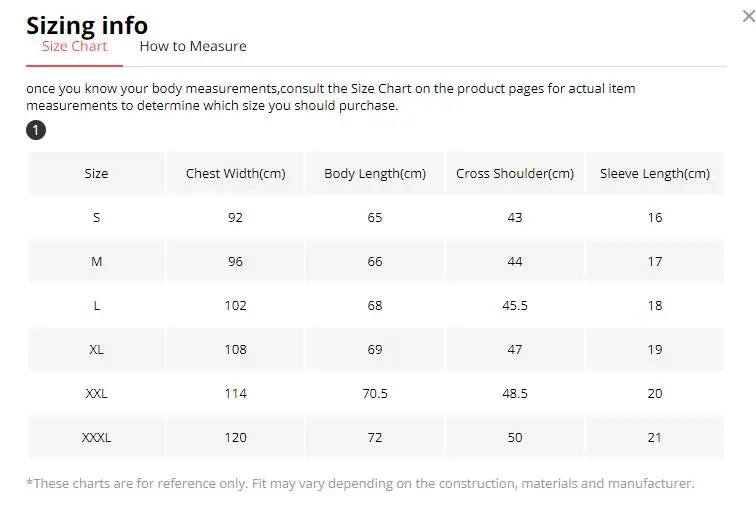This screenshot has width=756, height=522.
Task: Click sleeve length value 16
Action: point(655,217)
